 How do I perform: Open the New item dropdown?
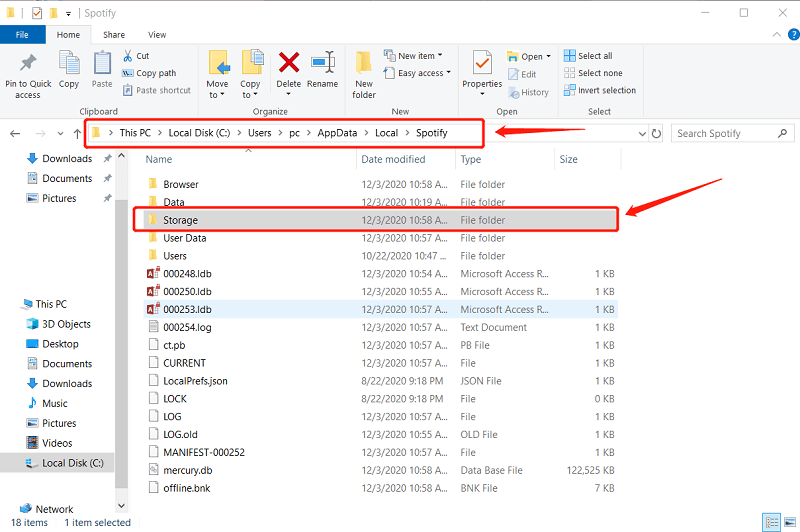pyautogui.click(x=414, y=56)
